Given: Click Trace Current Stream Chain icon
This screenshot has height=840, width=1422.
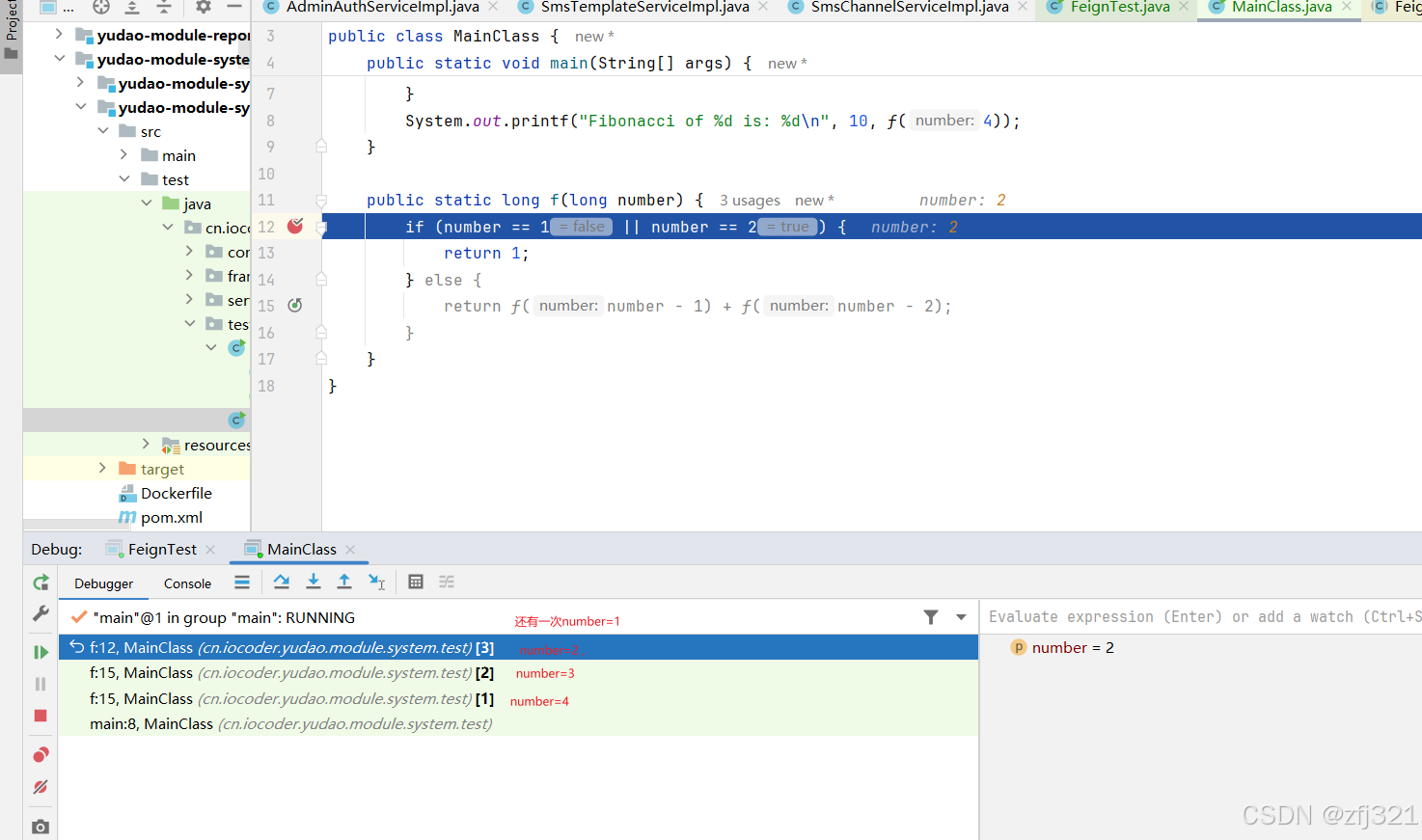Looking at the screenshot, I should tap(447, 582).
